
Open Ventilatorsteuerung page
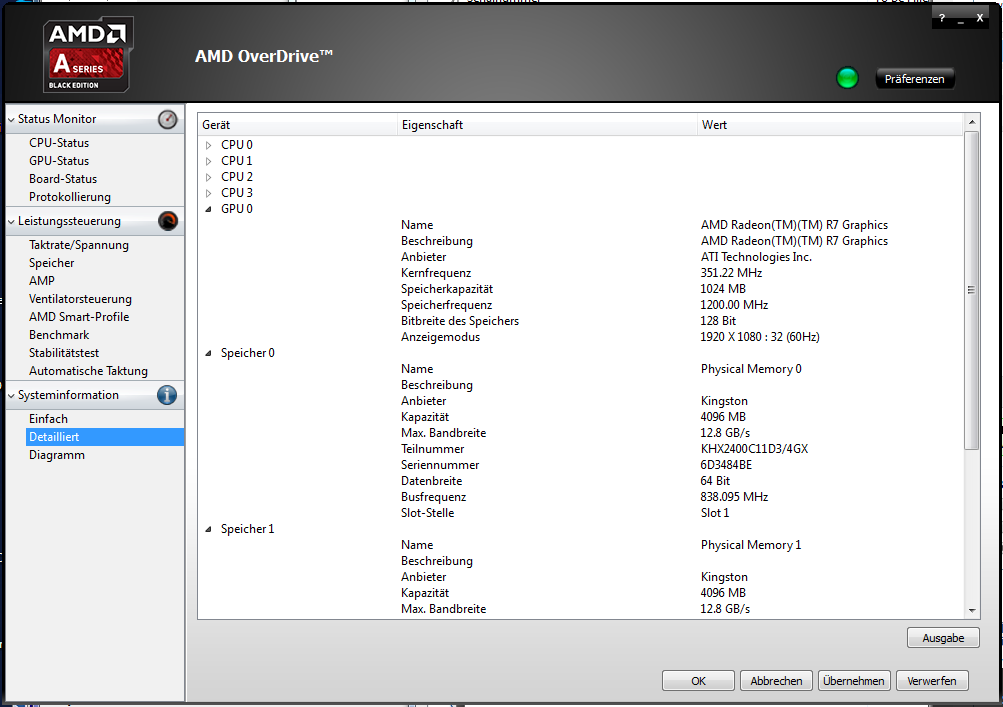80,298
